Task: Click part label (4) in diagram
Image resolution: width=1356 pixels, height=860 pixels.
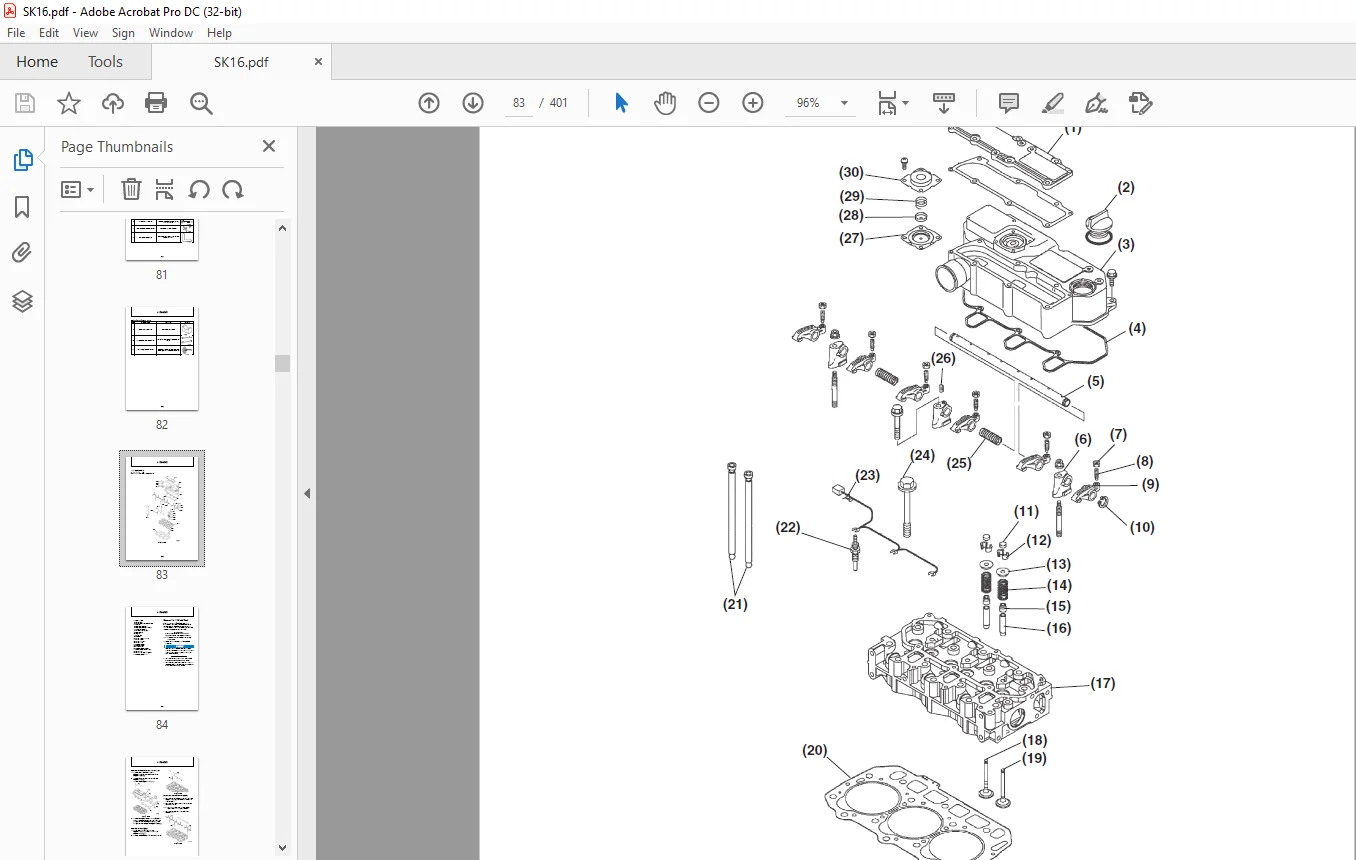Action: (x=1137, y=328)
